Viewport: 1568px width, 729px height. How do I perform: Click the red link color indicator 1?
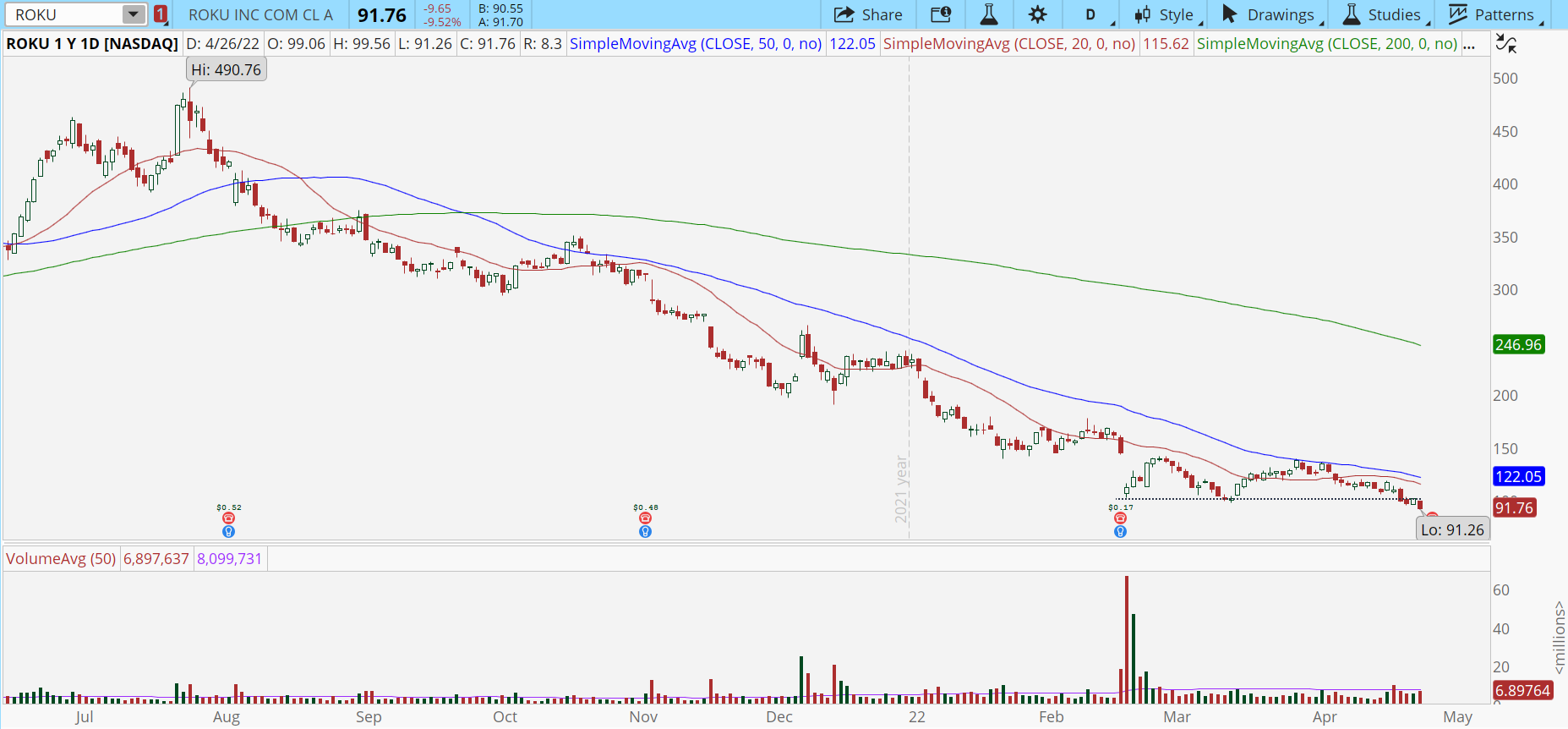[161, 14]
